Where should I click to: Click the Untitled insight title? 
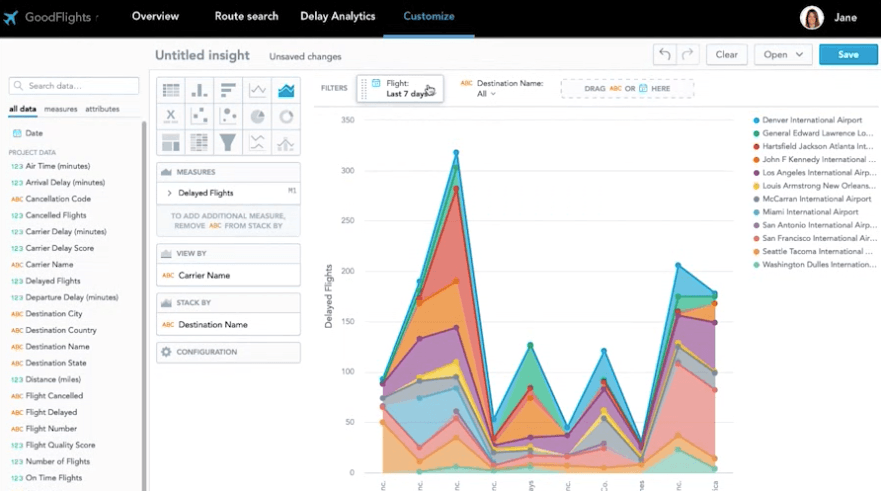202,55
